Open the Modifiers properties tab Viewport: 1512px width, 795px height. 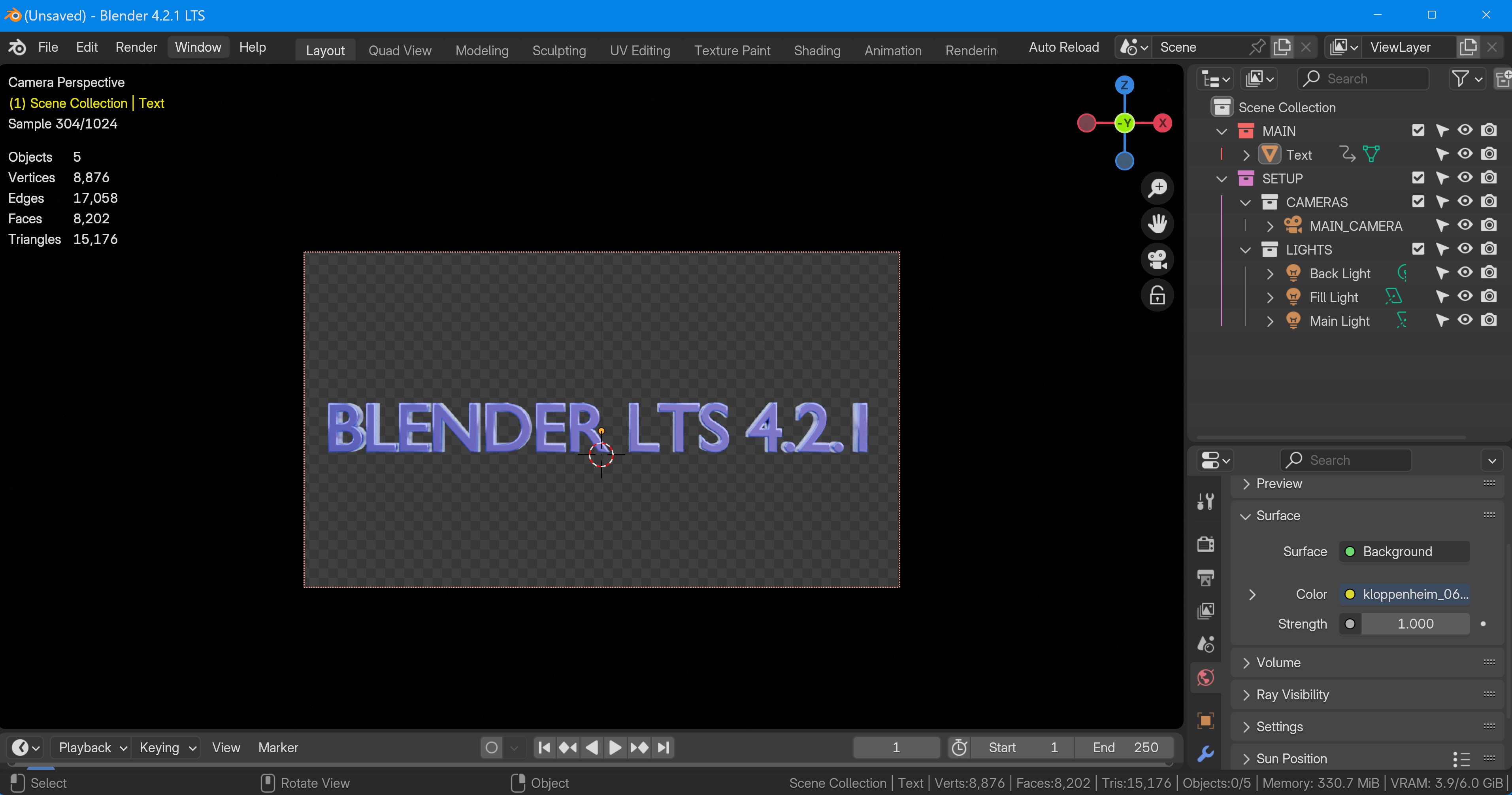coord(1206,754)
